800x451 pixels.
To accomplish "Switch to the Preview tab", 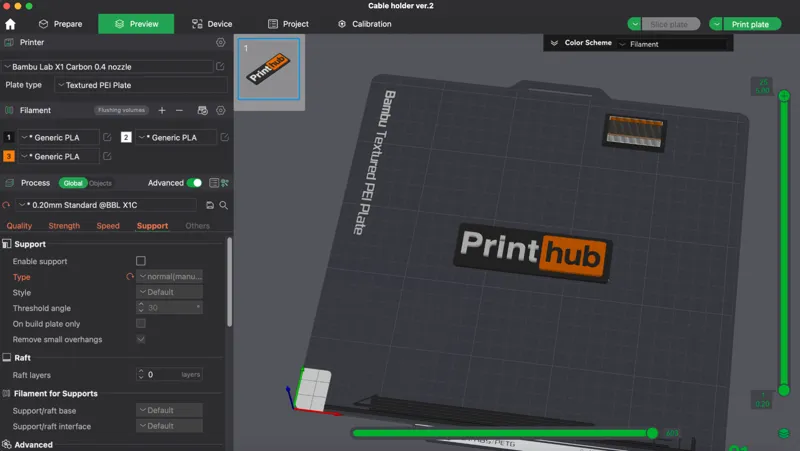I will pyautogui.click(x=136, y=24).
